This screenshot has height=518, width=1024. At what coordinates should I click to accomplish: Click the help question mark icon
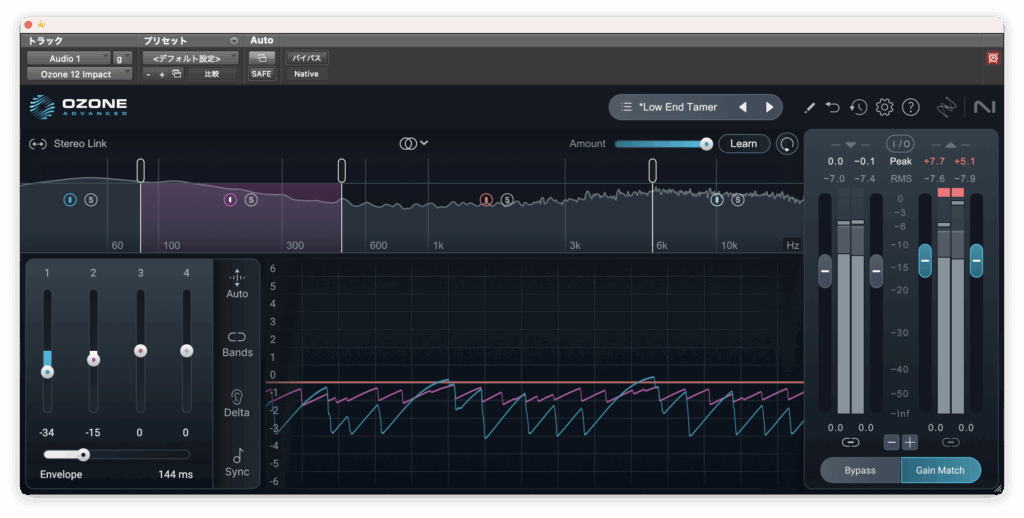click(x=910, y=107)
